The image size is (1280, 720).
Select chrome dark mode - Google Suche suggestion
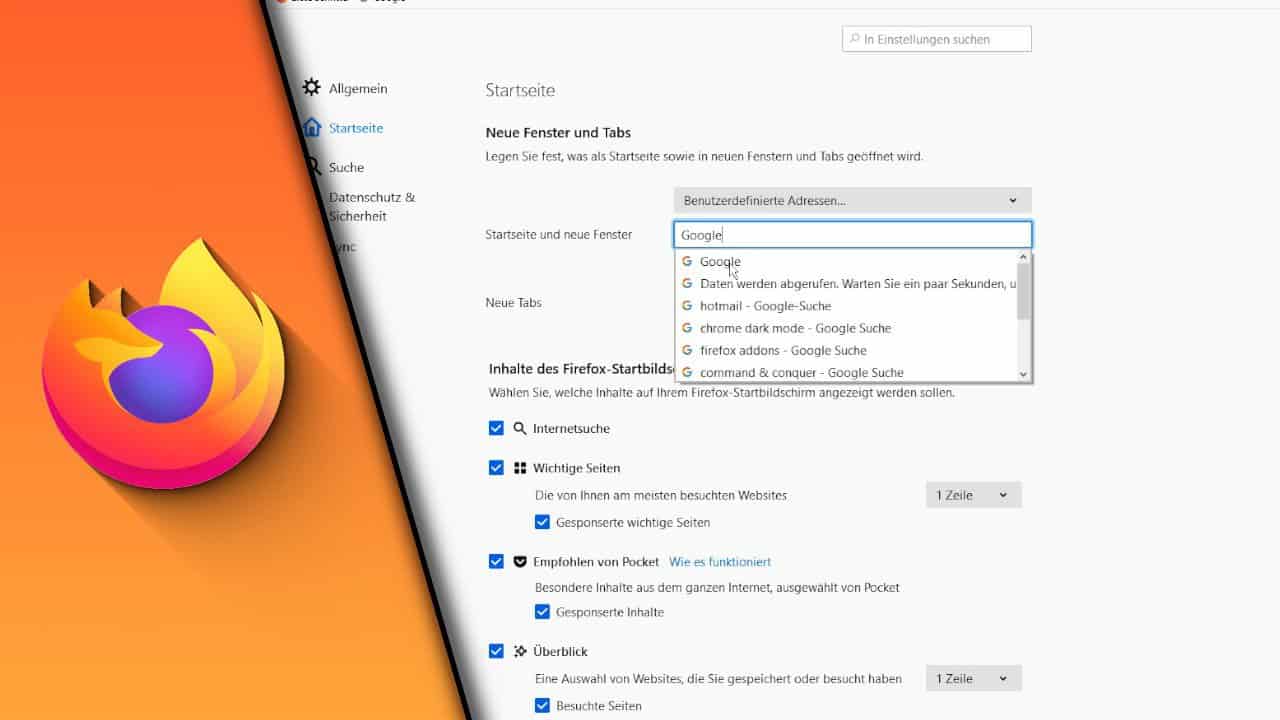[x=846, y=328]
